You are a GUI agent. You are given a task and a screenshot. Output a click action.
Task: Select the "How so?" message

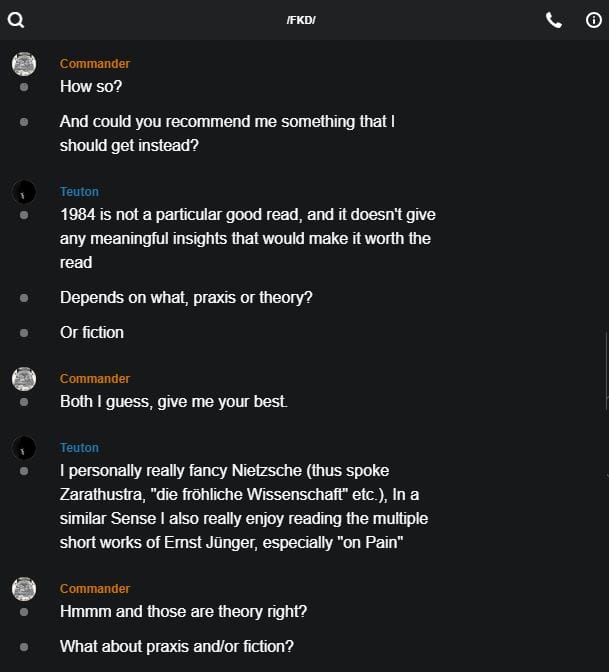pos(91,87)
